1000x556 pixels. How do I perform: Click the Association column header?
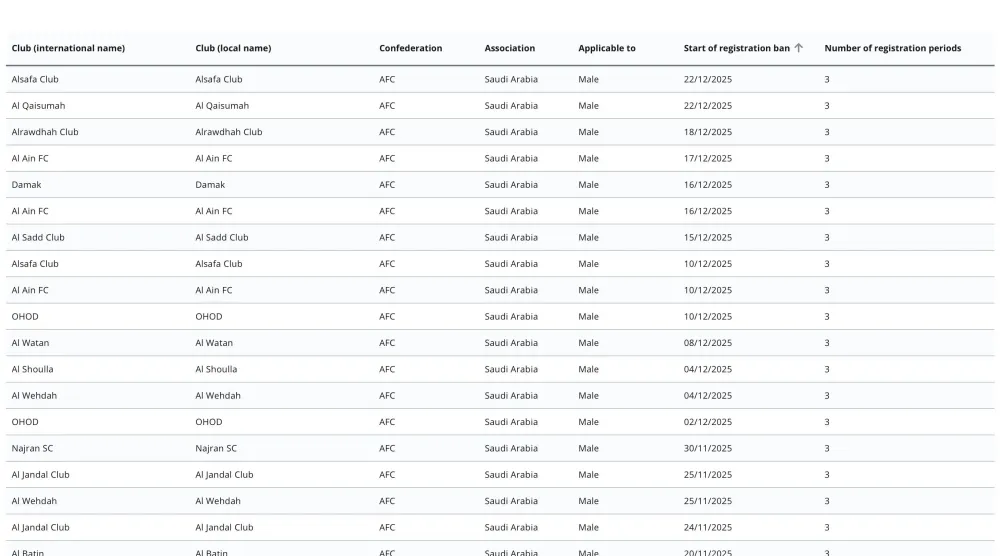(x=509, y=48)
